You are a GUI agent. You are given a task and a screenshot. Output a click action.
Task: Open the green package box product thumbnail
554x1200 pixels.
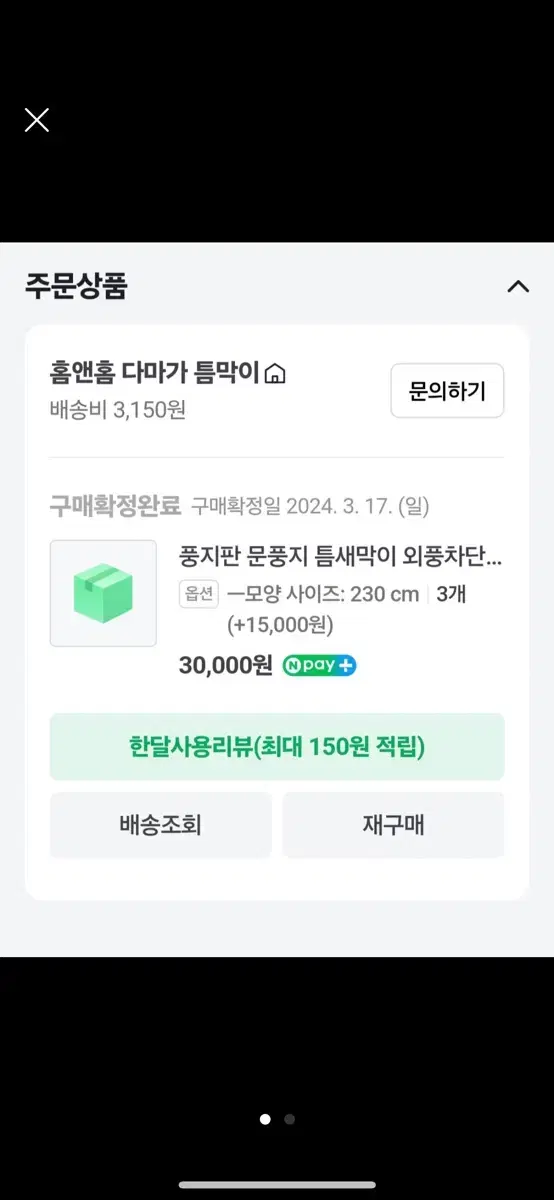click(103, 593)
